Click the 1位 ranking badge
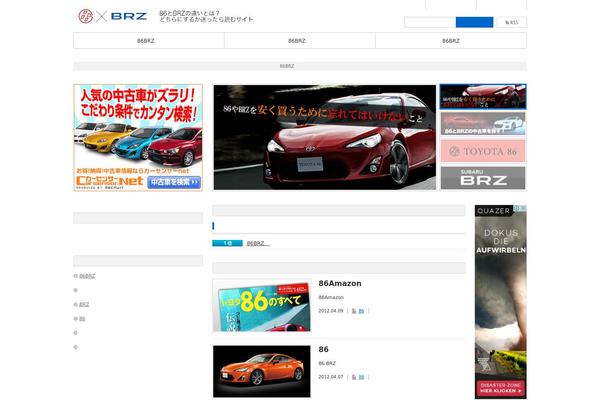The image size is (600, 400). (x=227, y=243)
